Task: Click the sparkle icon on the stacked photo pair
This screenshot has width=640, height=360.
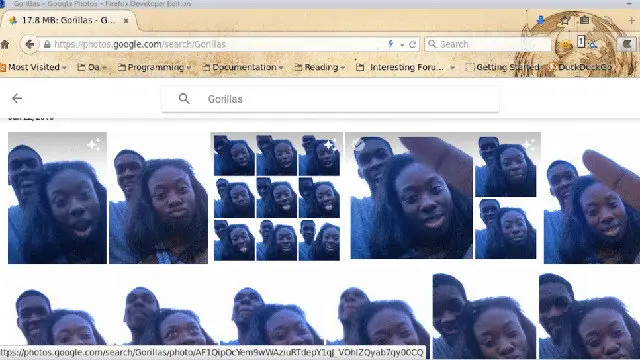Action: click(528, 144)
